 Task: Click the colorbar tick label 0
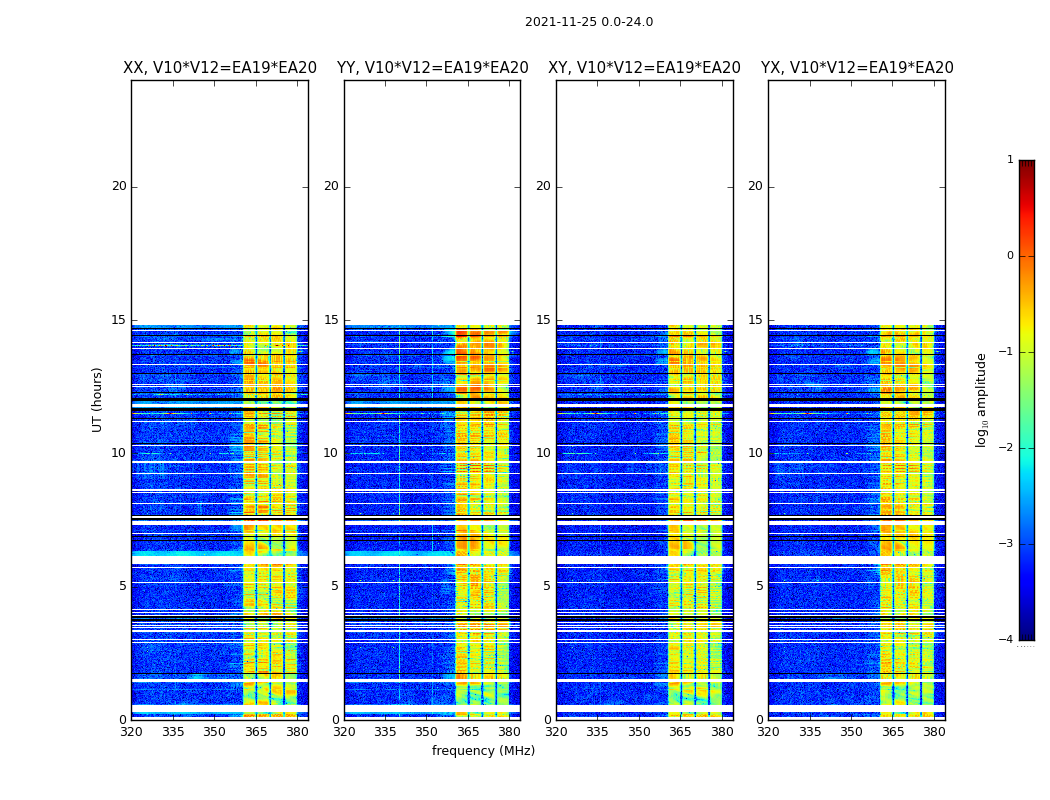[1010, 256]
